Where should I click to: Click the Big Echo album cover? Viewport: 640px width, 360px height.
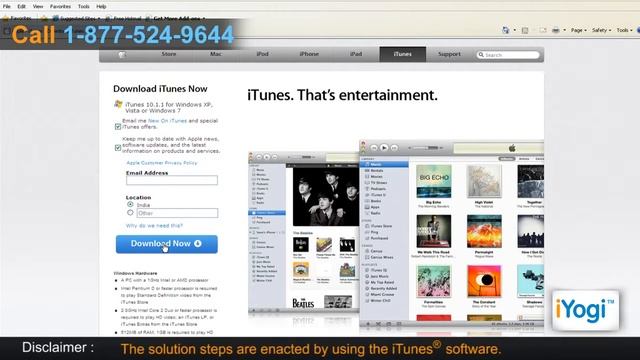click(x=433, y=182)
